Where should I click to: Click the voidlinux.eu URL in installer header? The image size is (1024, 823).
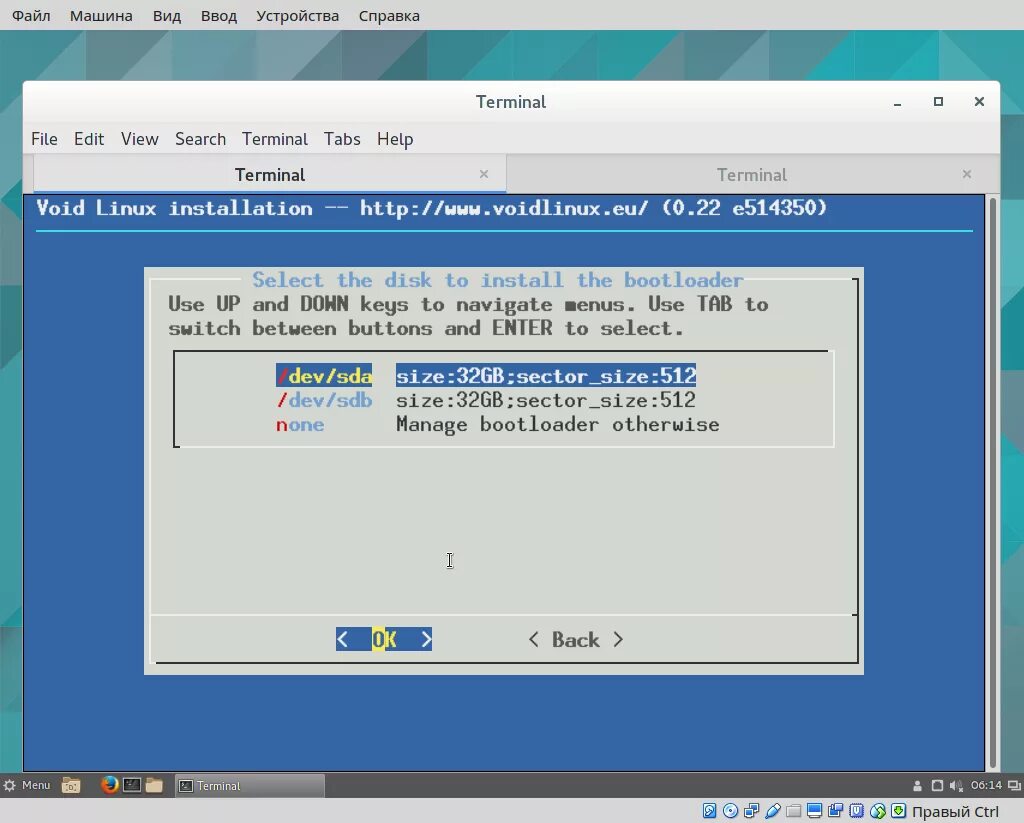pos(504,208)
